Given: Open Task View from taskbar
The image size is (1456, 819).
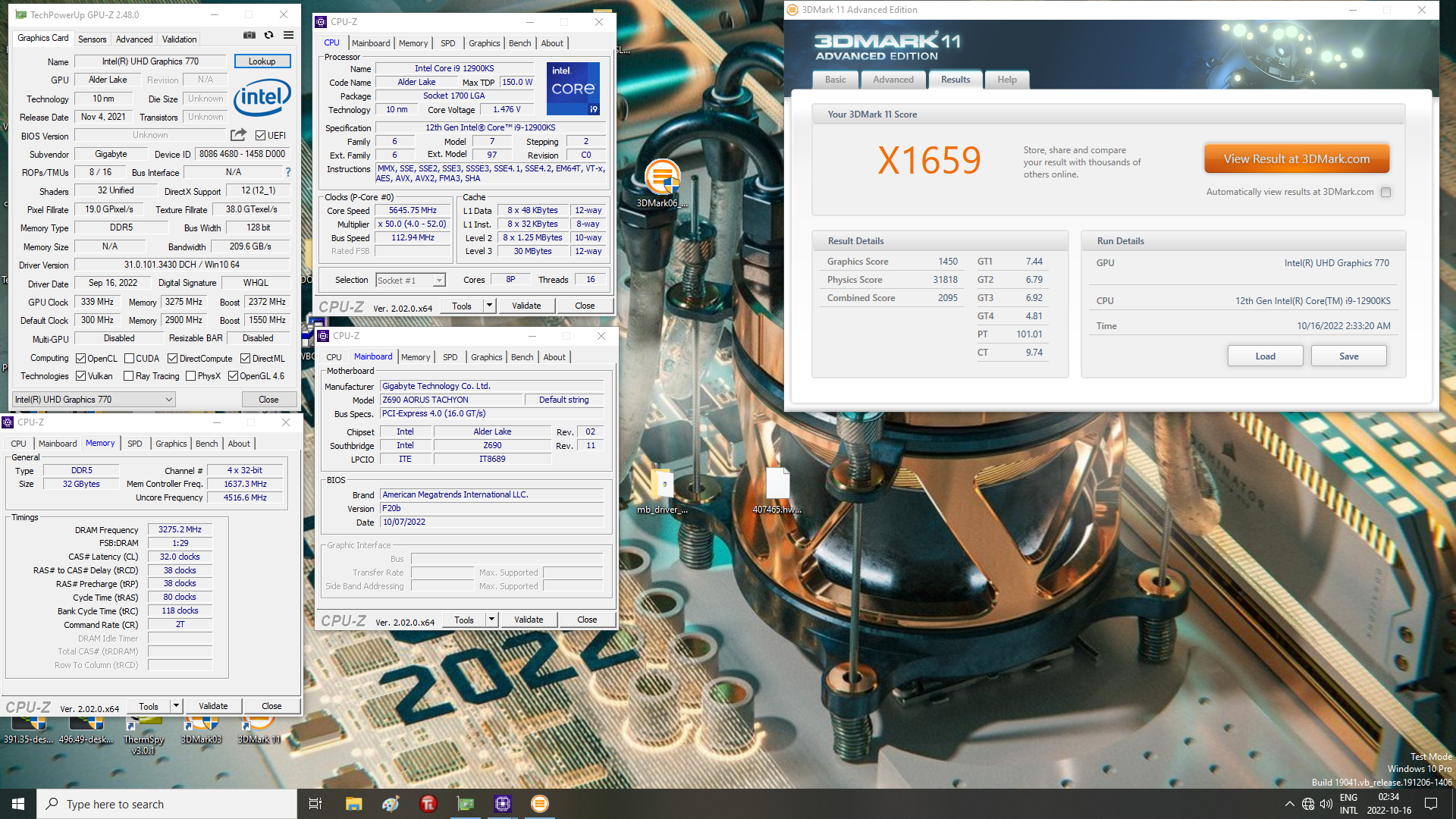Looking at the screenshot, I should point(315,804).
